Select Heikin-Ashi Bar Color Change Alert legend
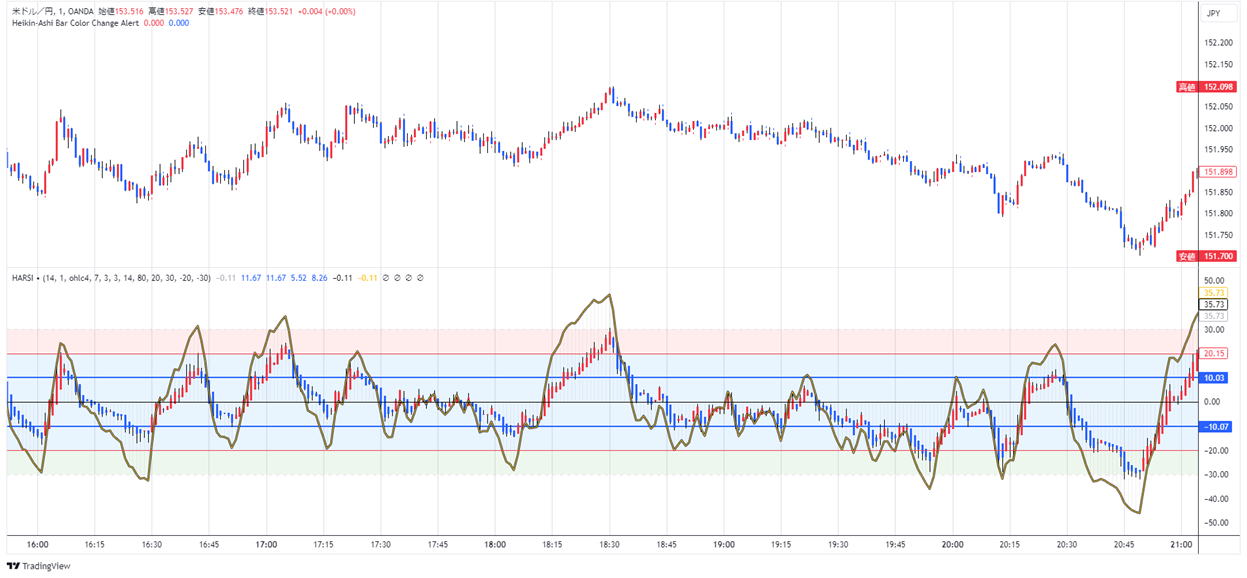The height and width of the screenshot is (578, 1247). [75, 22]
